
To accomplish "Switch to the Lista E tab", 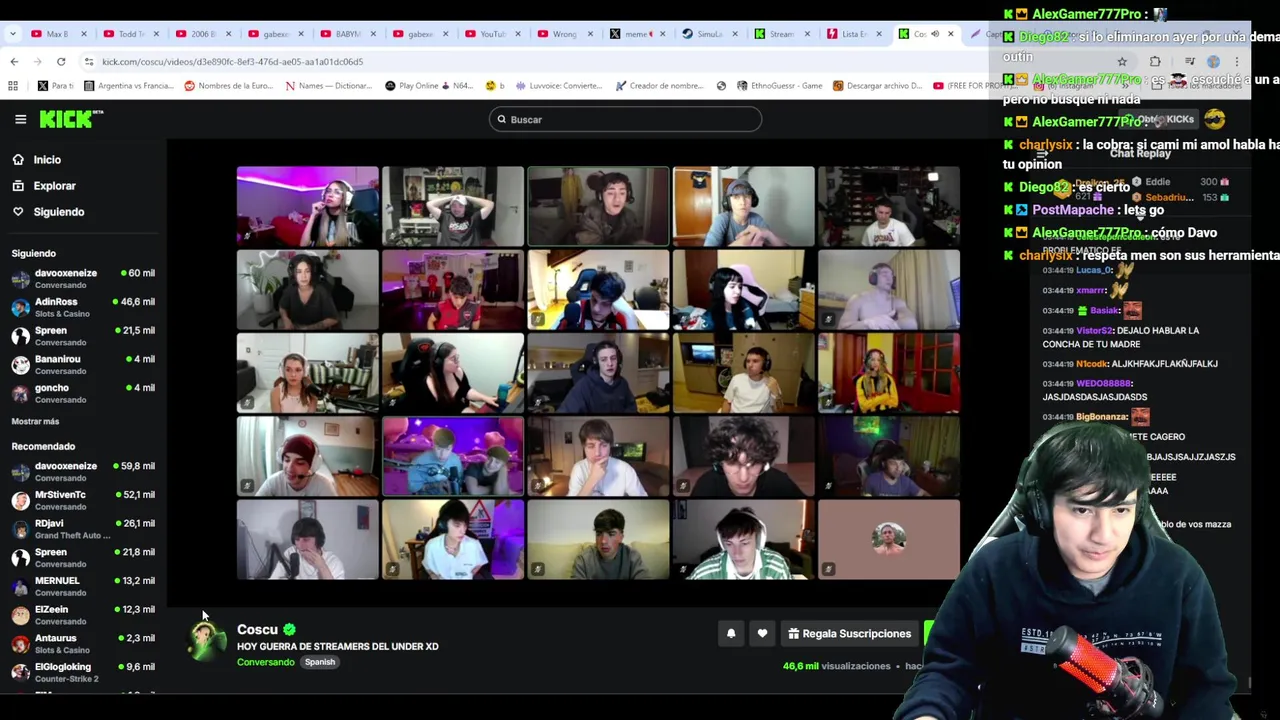I will coord(854,34).
